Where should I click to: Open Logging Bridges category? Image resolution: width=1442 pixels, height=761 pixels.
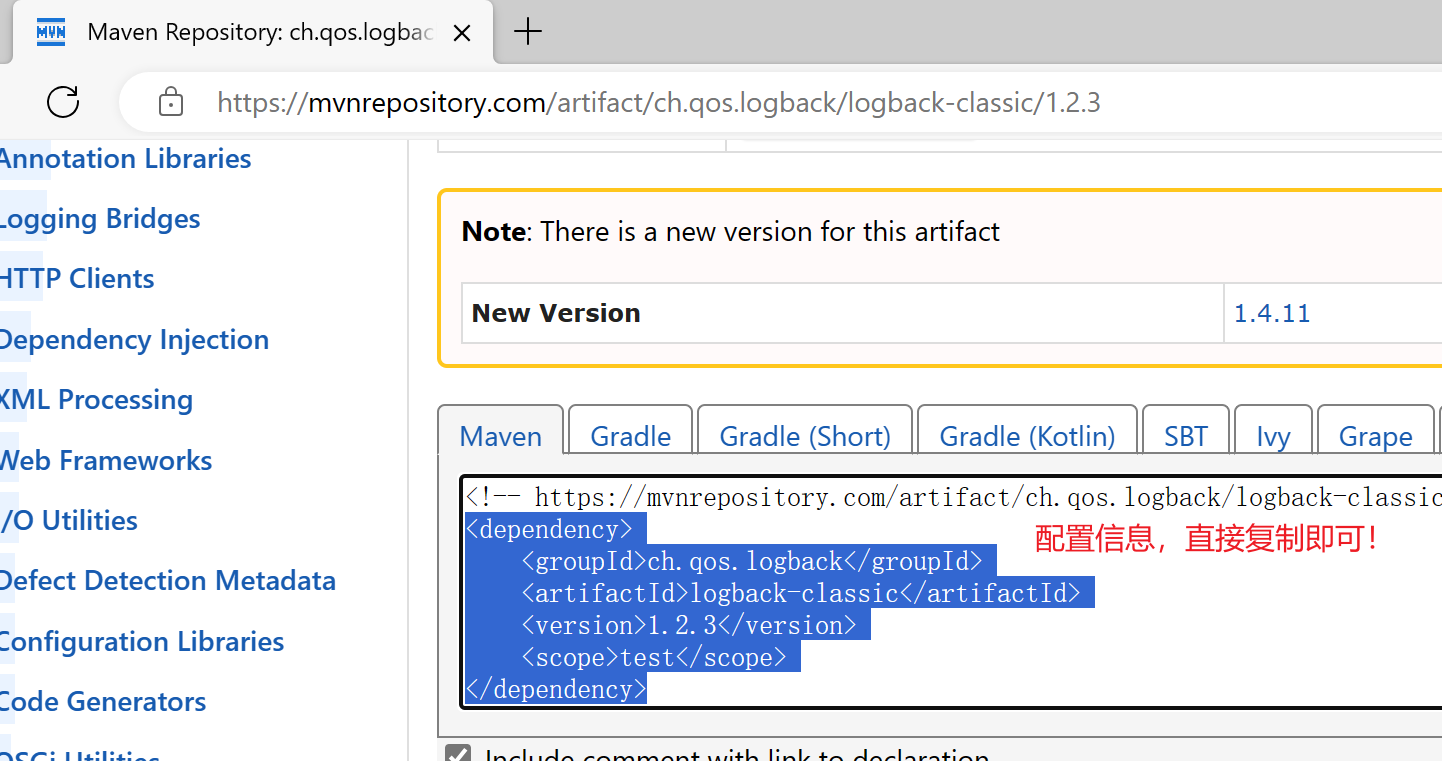click(x=100, y=219)
